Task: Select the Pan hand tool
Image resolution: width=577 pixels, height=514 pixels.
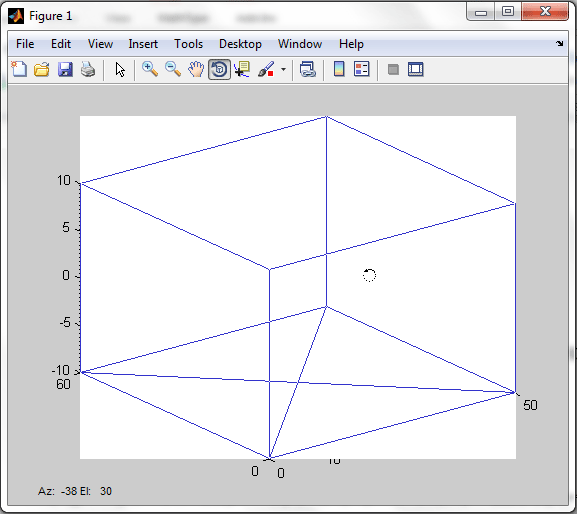Action: [x=196, y=69]
